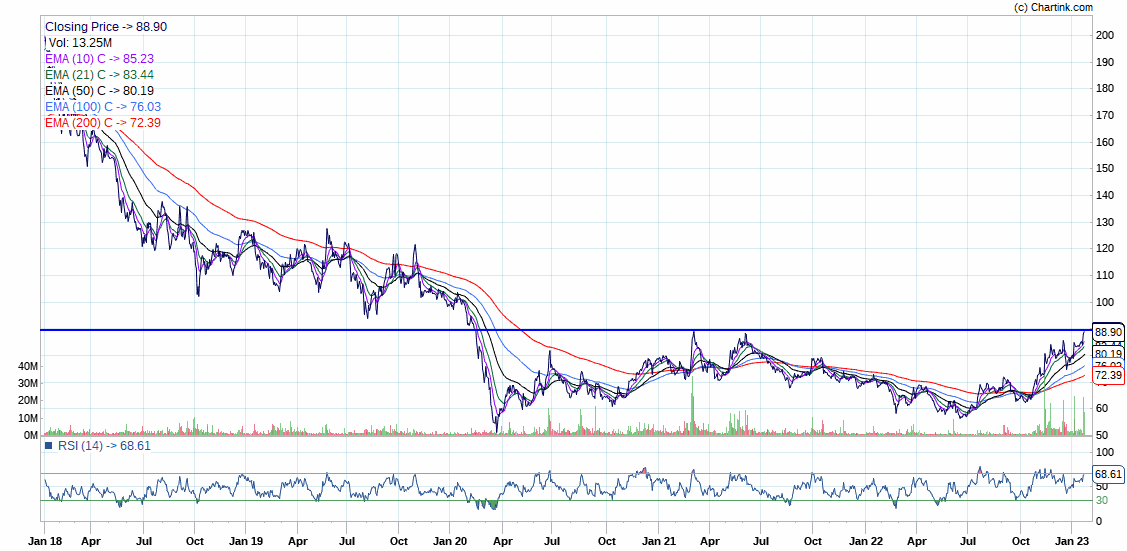Click the 100 price axis label
The height and width of the screenshot is (551, 1127).
click(1104, 302)
